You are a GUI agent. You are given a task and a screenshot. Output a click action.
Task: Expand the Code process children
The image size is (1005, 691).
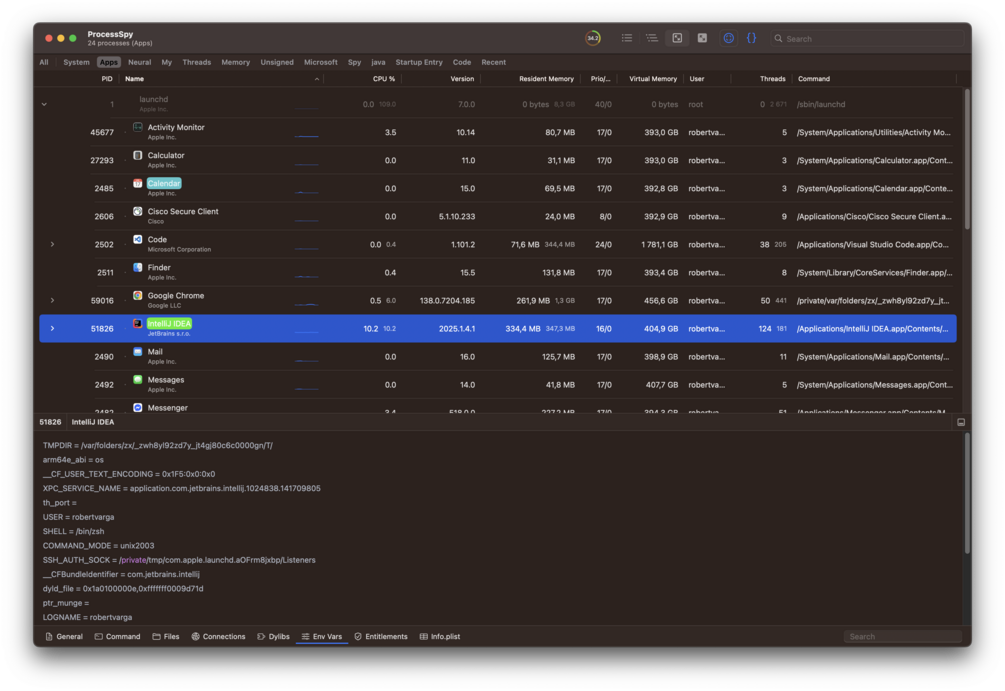click(x=53, y=244)
